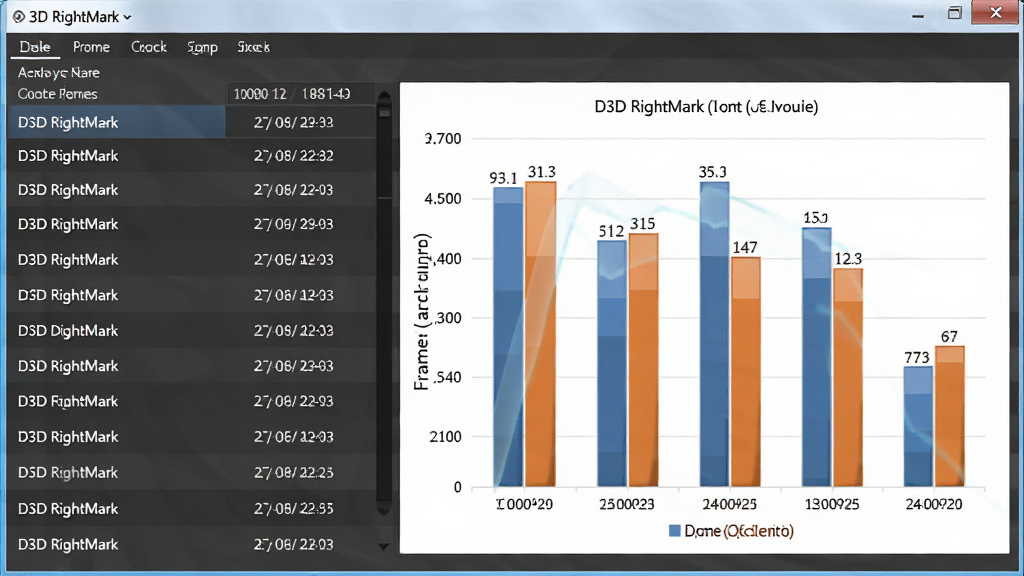Viewport: 1024px width, 576px height.
Task: Click the blue bar labeled 35.3
Action: pos(714,334)
